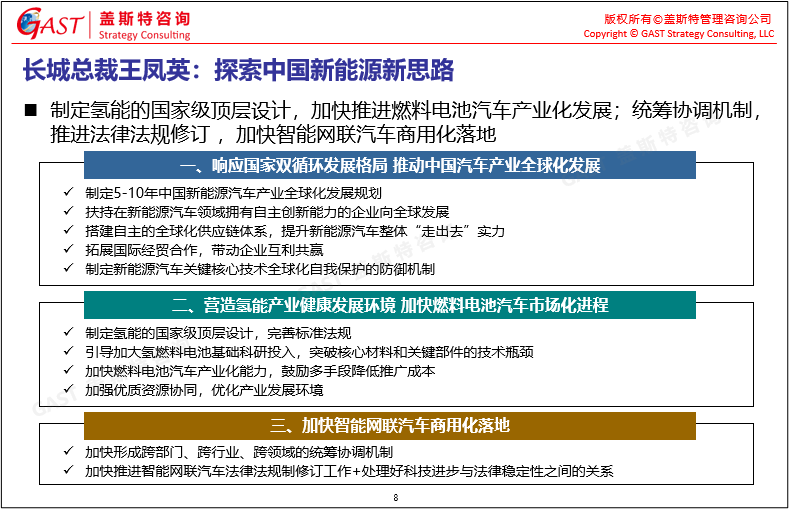This screenshot has height=509, width=789.
Task: Click the slide title 长城总裁王凤英
Action: click(238, 71)
